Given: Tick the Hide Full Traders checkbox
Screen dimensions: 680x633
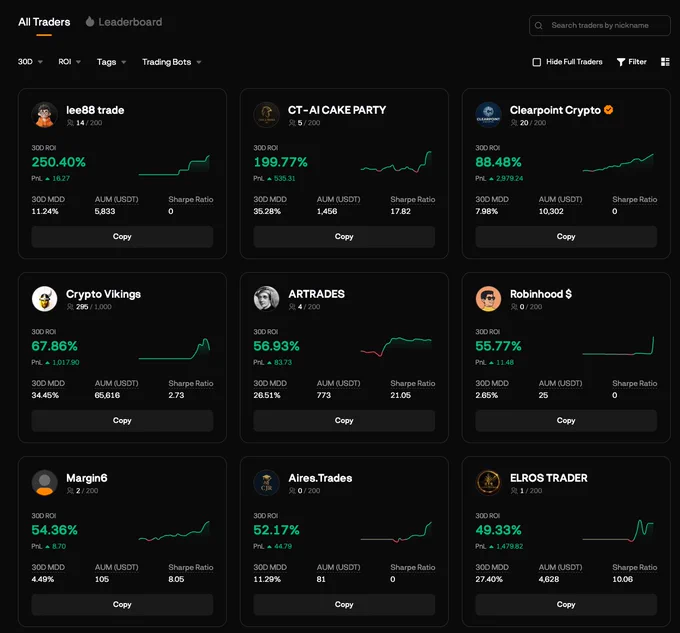Looking at the screenshot, I should [x=536, y=62].
